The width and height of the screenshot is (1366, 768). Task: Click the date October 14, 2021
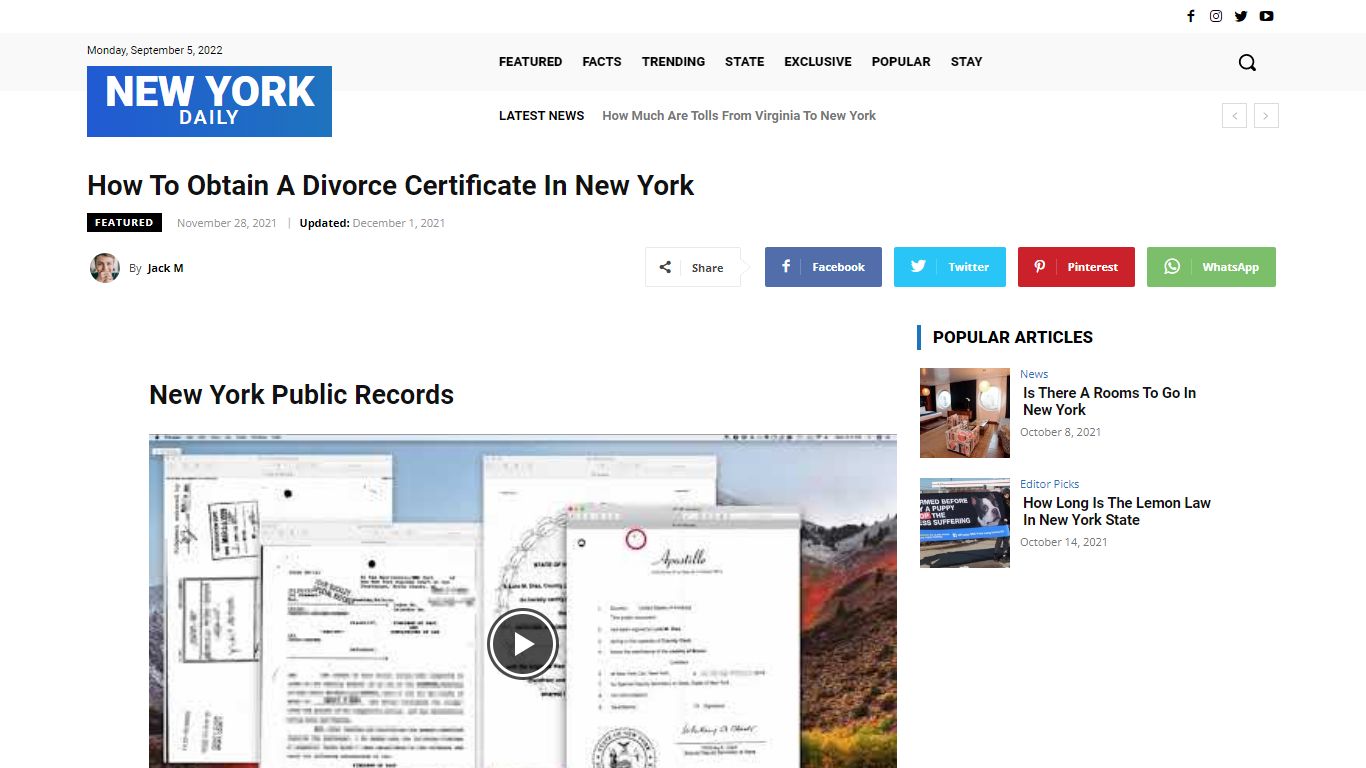(1064, 542)
